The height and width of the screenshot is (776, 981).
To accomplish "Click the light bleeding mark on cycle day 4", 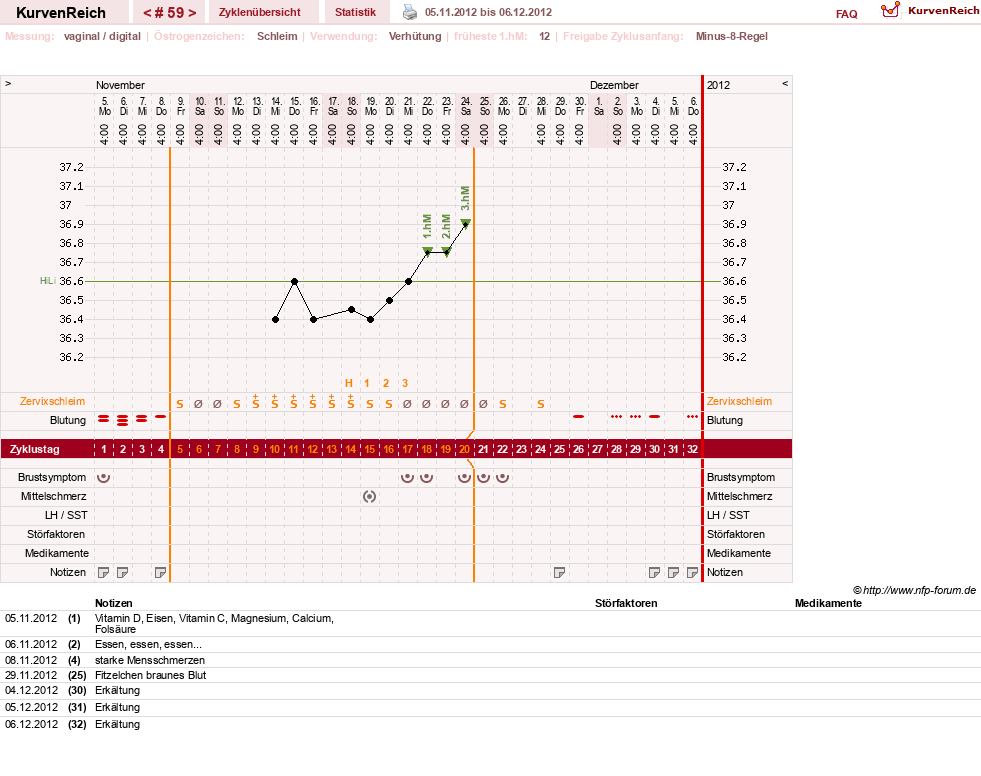I will 161,416.
